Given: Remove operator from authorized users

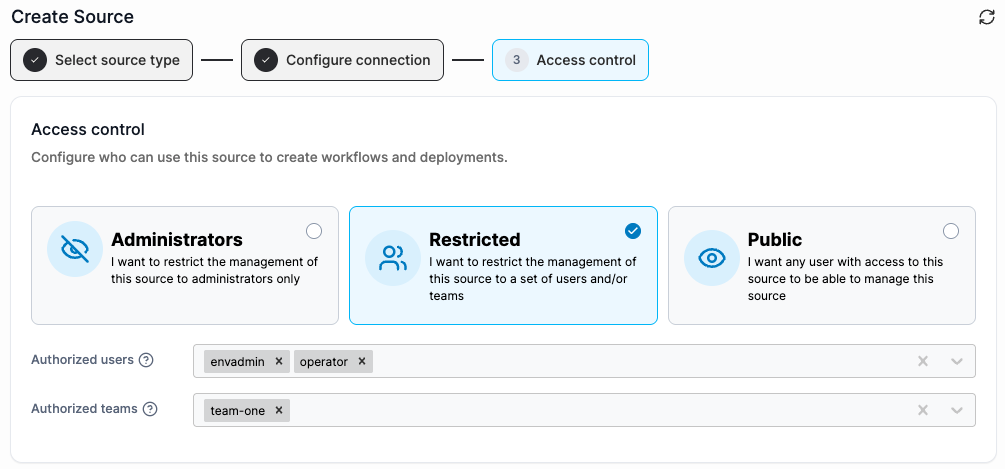Looking at the screenshot, I should pos(361,361).
